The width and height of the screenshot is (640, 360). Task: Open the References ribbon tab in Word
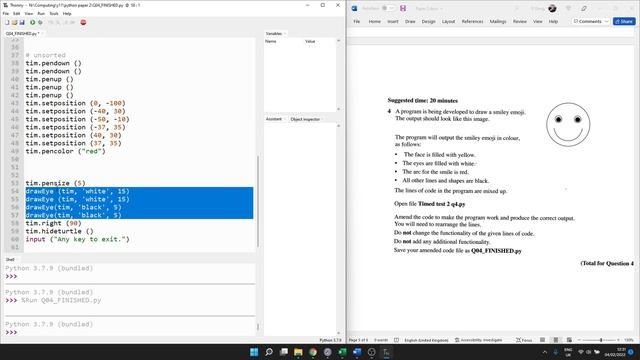coord(472,21)
